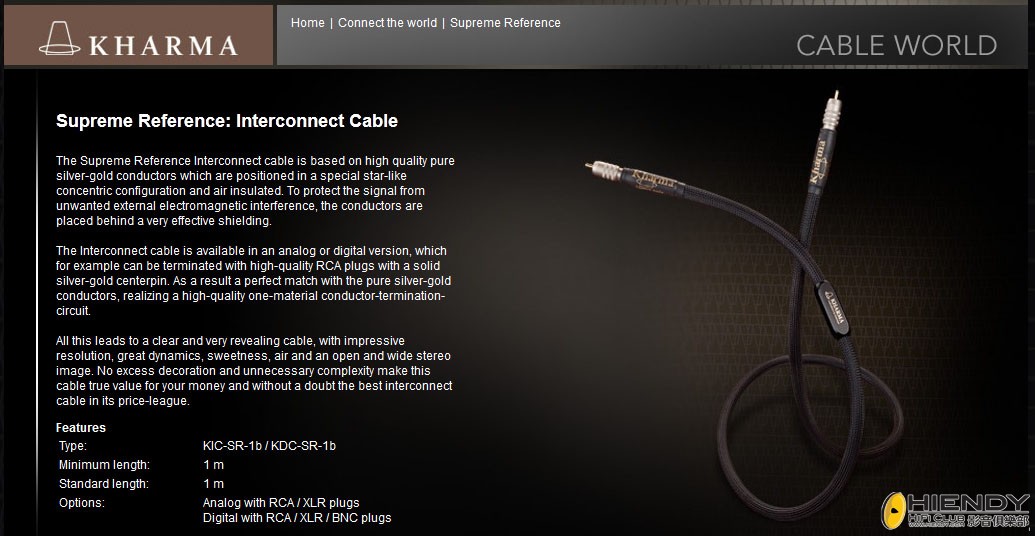Click the Kharma hat logo icon
Screen dimensions: 1035x536
[60, 39]
